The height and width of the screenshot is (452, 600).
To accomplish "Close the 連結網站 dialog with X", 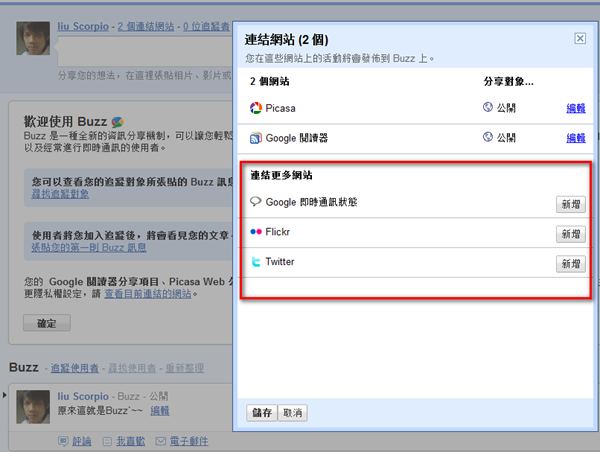I will (580, 38).
